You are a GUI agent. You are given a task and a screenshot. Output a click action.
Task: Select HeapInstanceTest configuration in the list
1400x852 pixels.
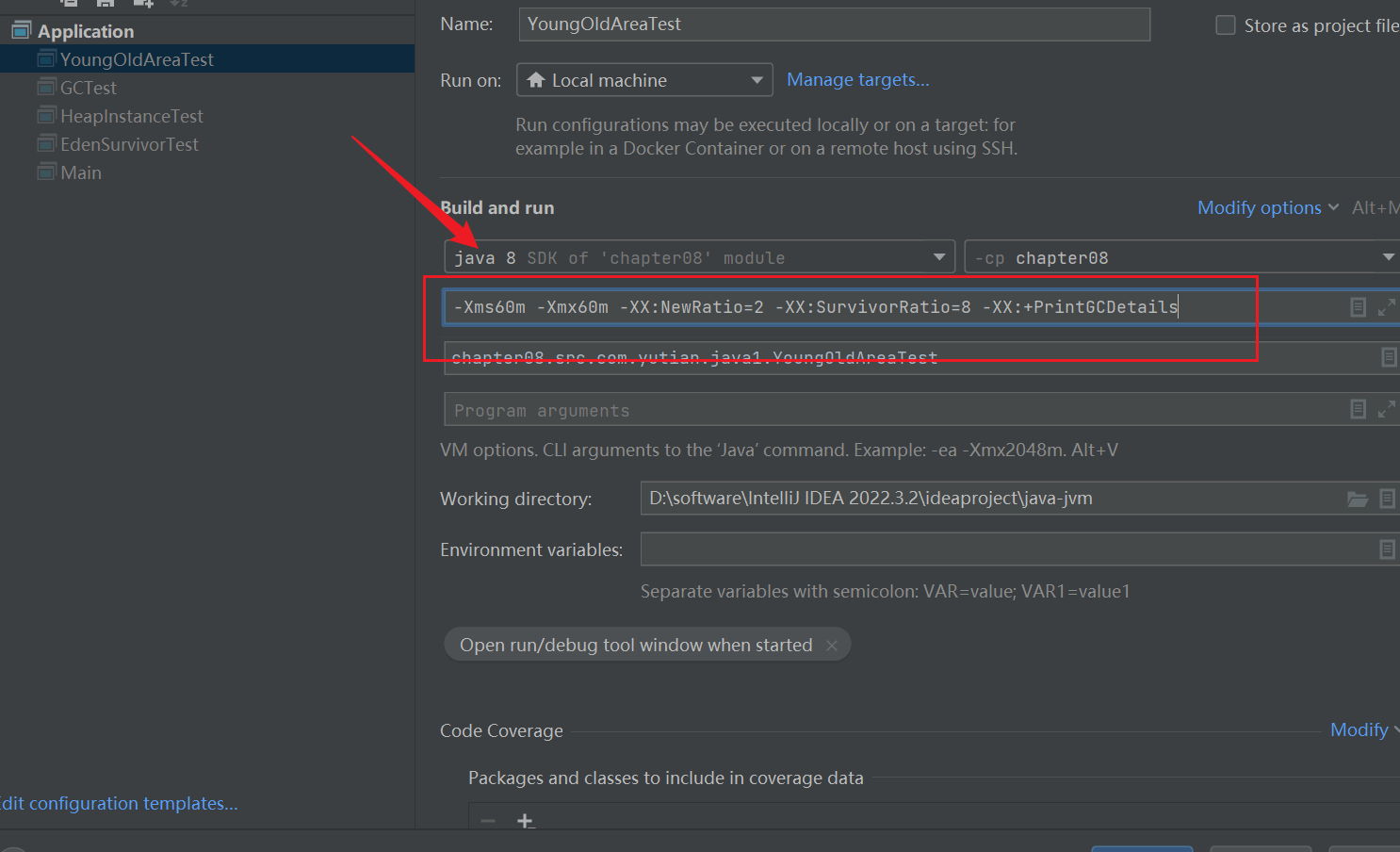tap(131, 116)
